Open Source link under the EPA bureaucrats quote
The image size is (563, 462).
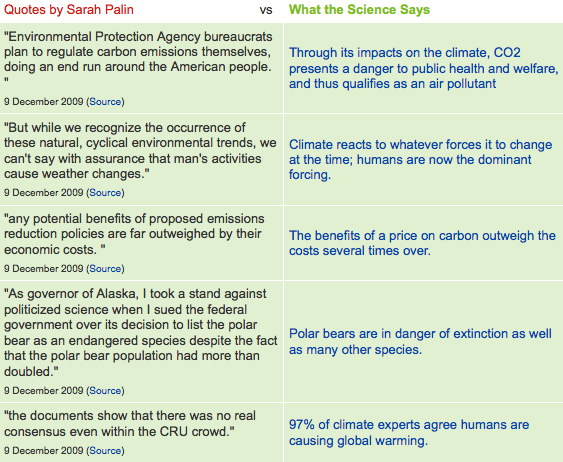105,102
